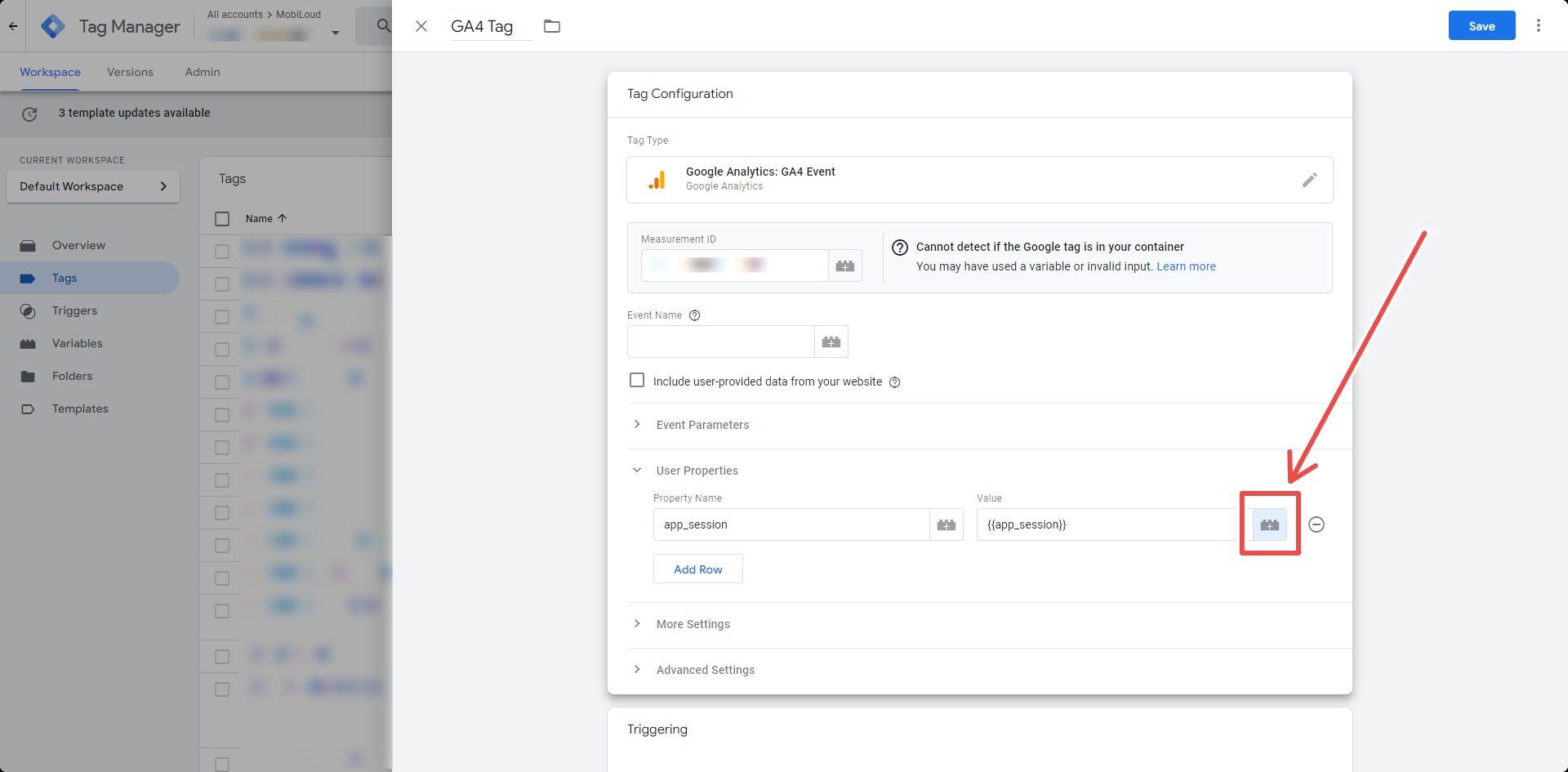Follow the Learn more link
The width and height of the screenshot is (1568, 772).
pos(1186,266)
